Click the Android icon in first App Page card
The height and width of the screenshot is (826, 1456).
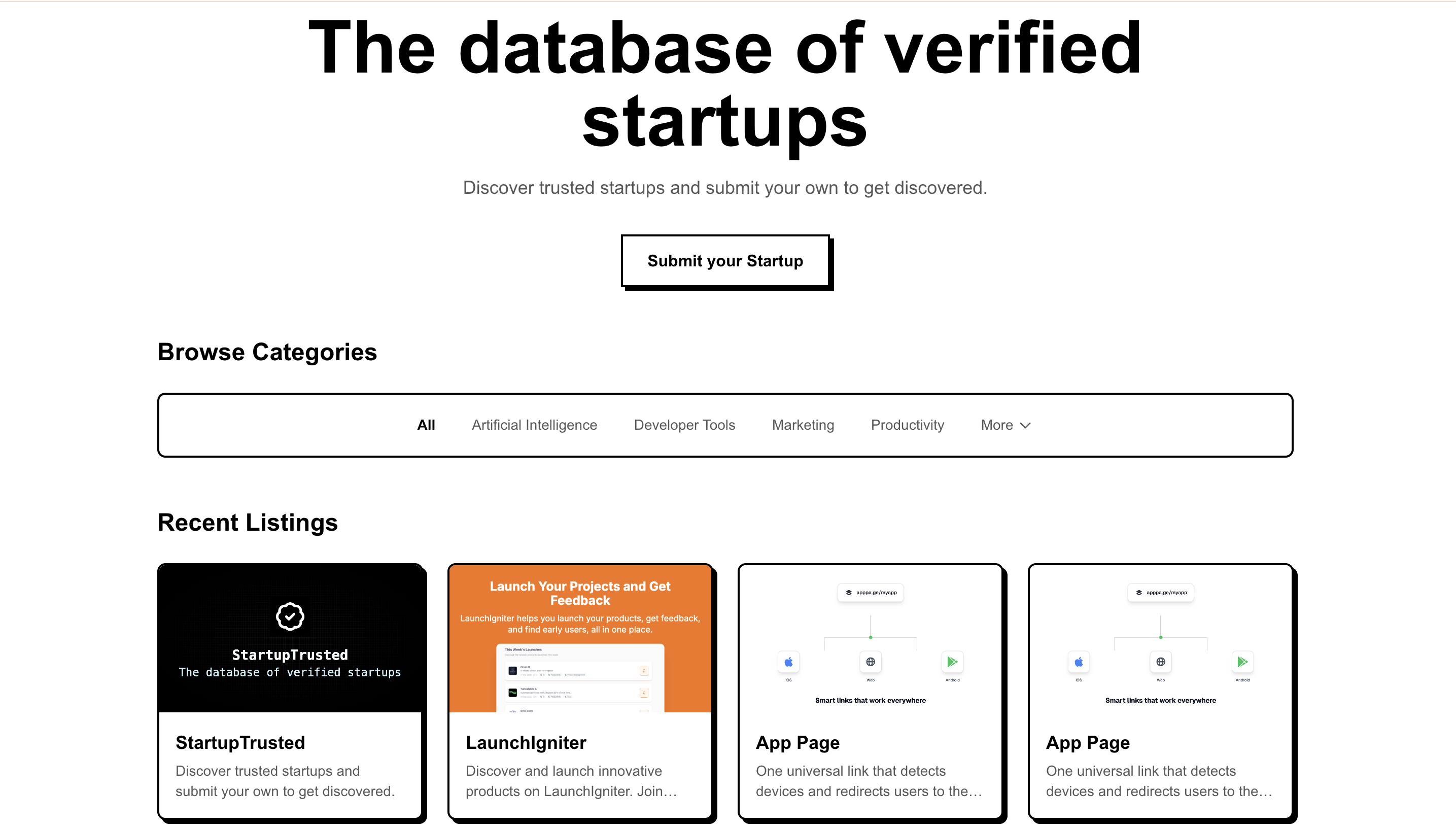click(952, 662)
